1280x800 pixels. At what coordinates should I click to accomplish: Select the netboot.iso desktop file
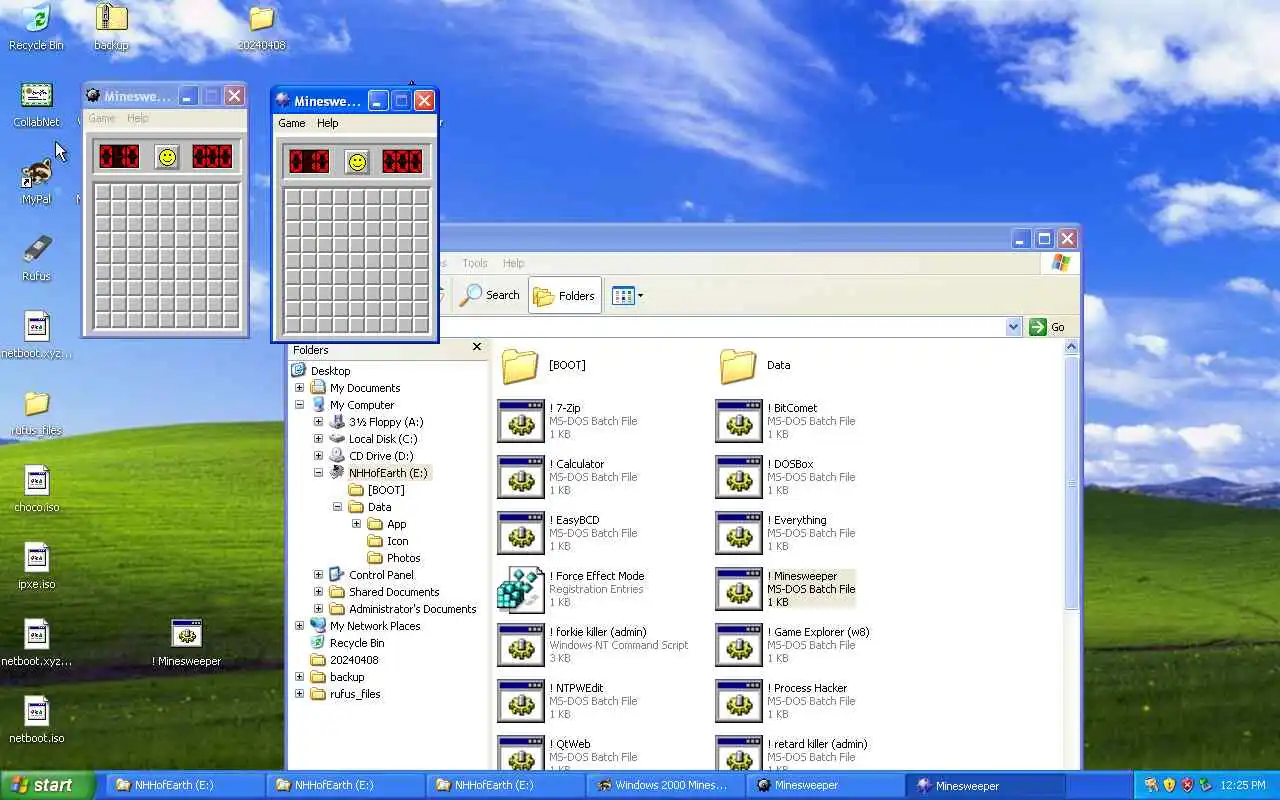[36, 720]
